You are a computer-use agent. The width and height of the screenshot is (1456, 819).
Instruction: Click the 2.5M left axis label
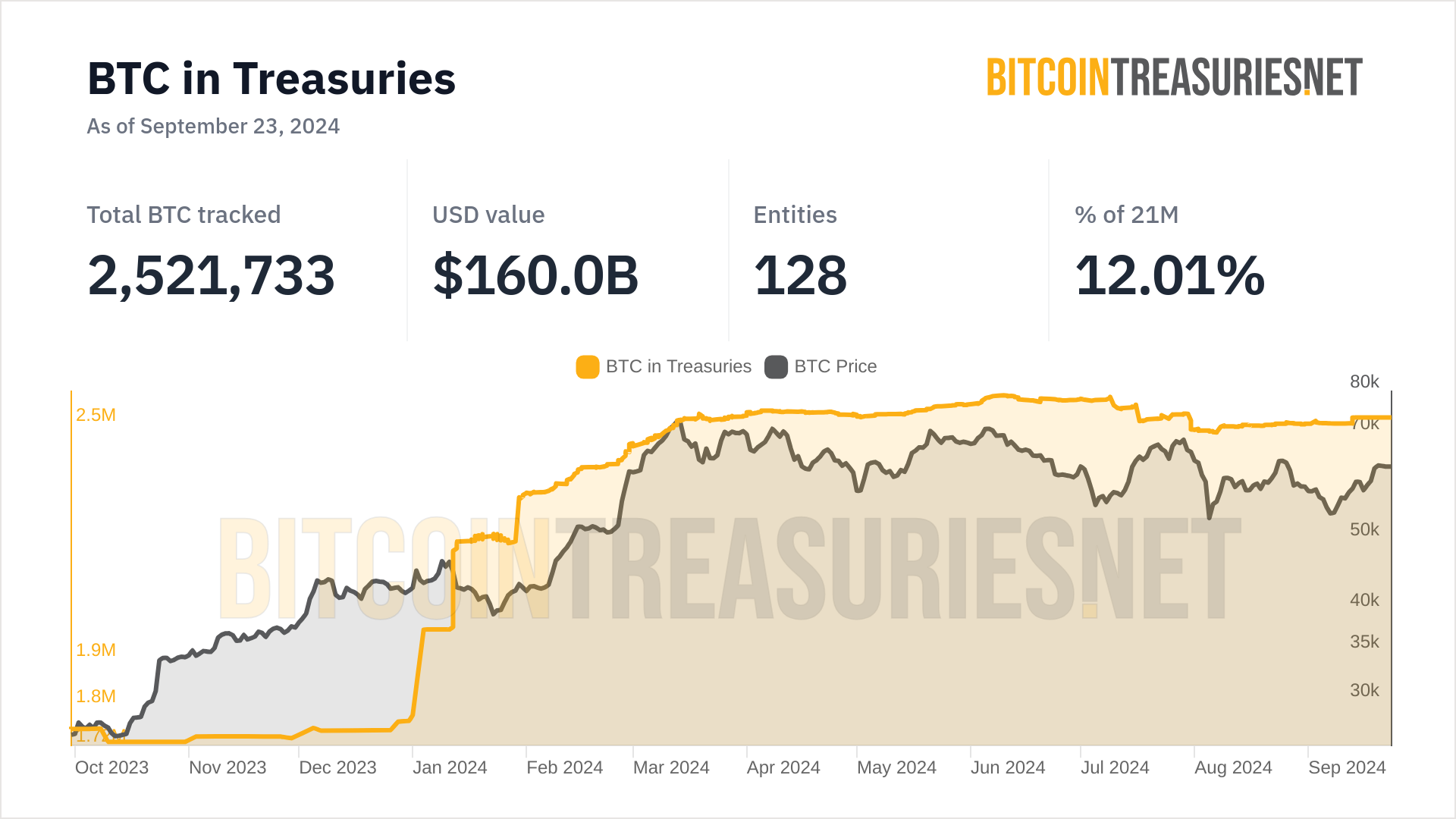click(96, 415)
